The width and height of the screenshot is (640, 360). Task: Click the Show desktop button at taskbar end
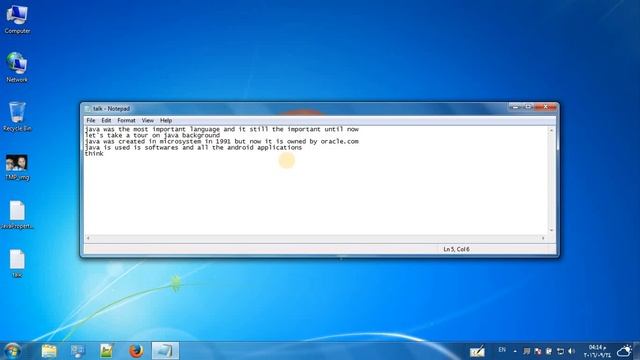tap(637, 351)
